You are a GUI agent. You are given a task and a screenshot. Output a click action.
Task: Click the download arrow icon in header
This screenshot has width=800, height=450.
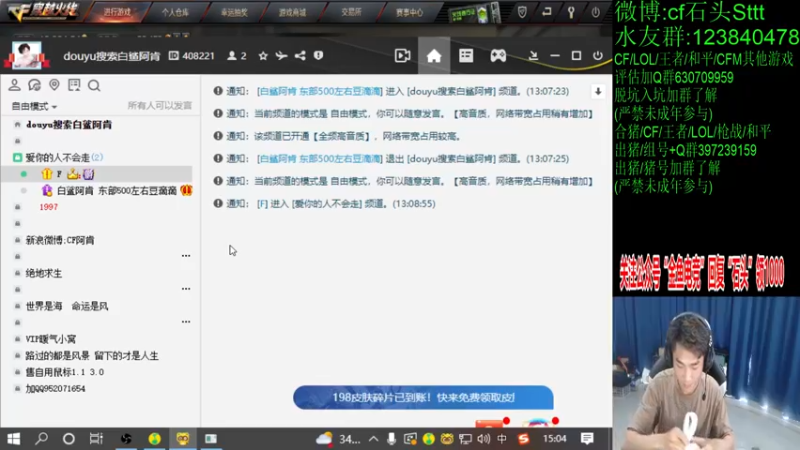click(x=533, y=56)
